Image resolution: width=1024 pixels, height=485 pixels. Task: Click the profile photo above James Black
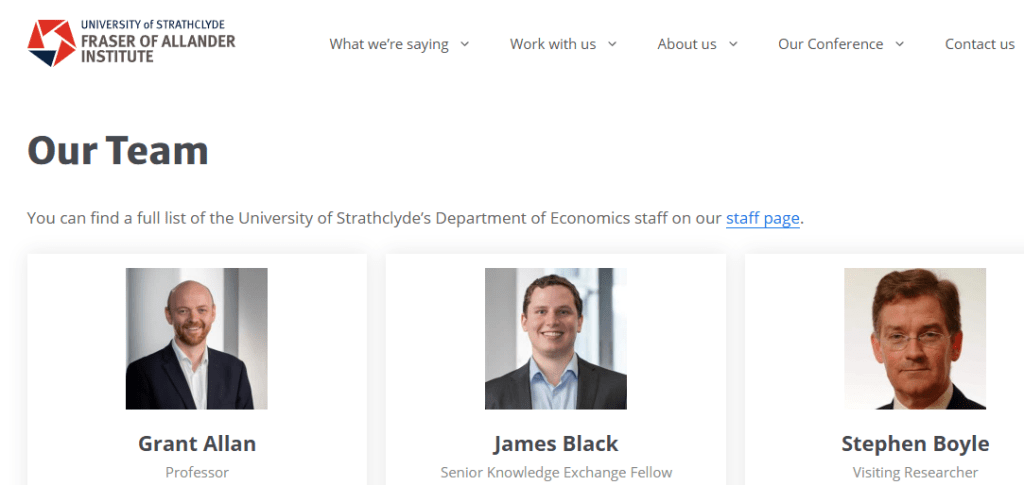point(556,338)
